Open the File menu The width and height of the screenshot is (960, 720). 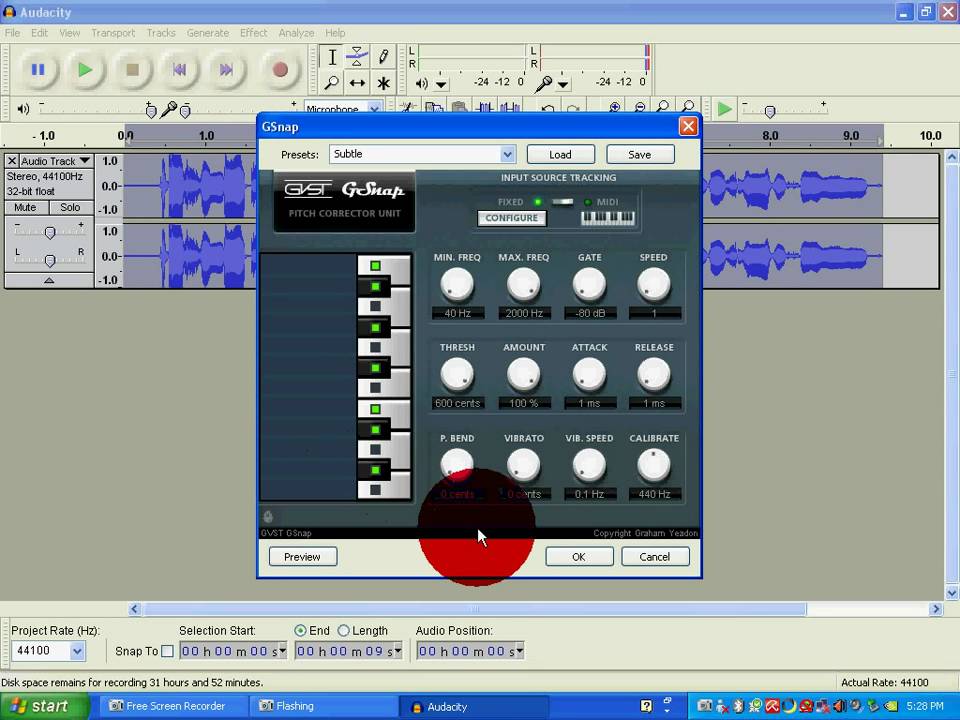[12, 33]
